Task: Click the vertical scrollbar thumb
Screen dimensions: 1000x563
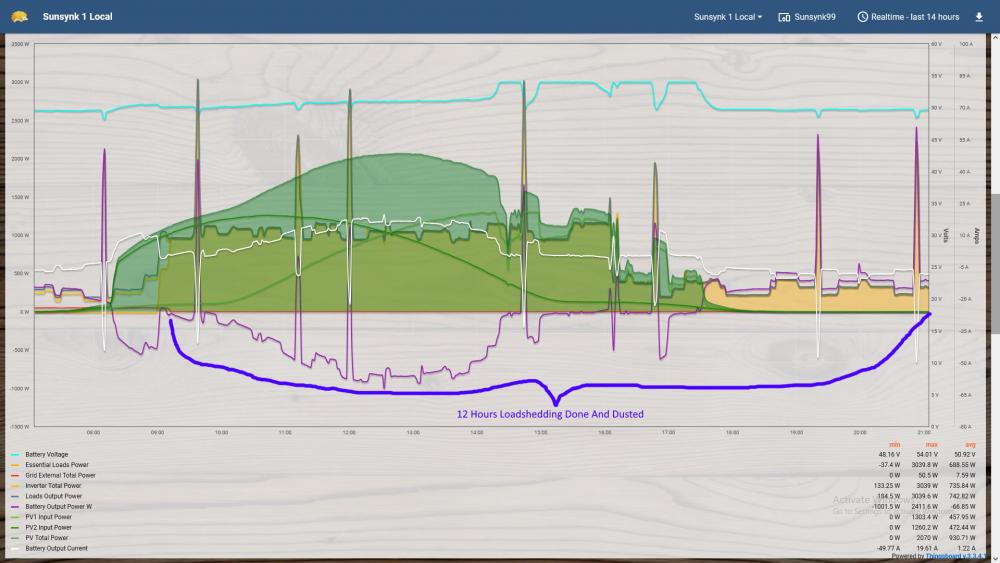Action: tap(995, 263)
